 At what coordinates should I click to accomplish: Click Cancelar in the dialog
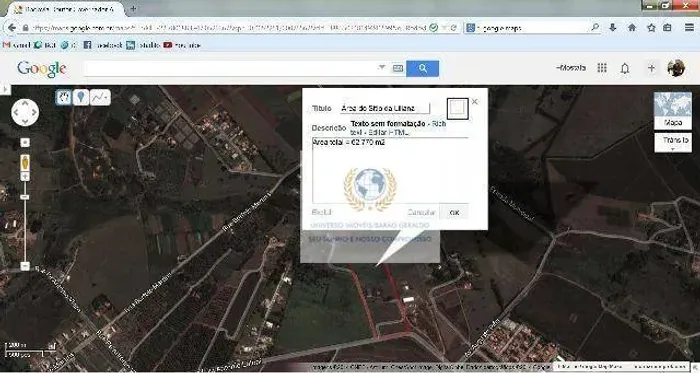(421, 212)
